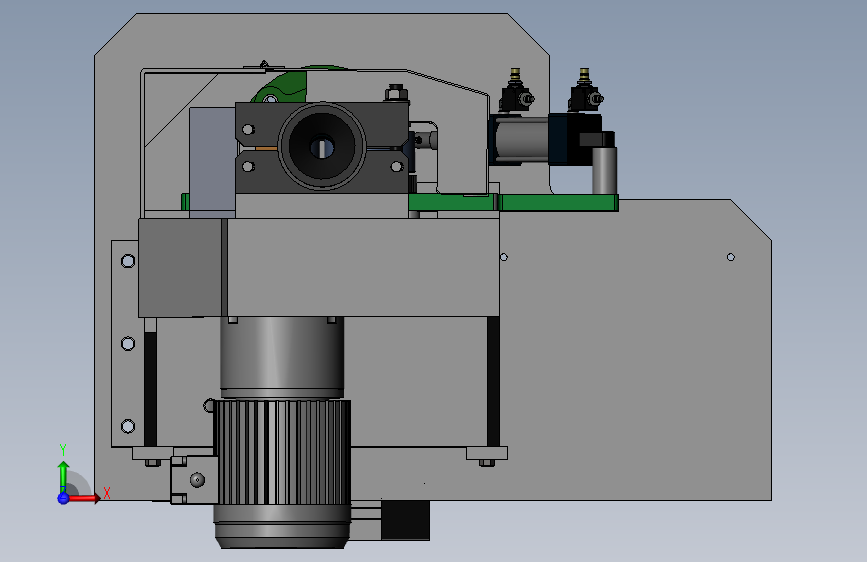Select the right black vertical guide rod
867x562 pixels.
click(x=493, y=382)
